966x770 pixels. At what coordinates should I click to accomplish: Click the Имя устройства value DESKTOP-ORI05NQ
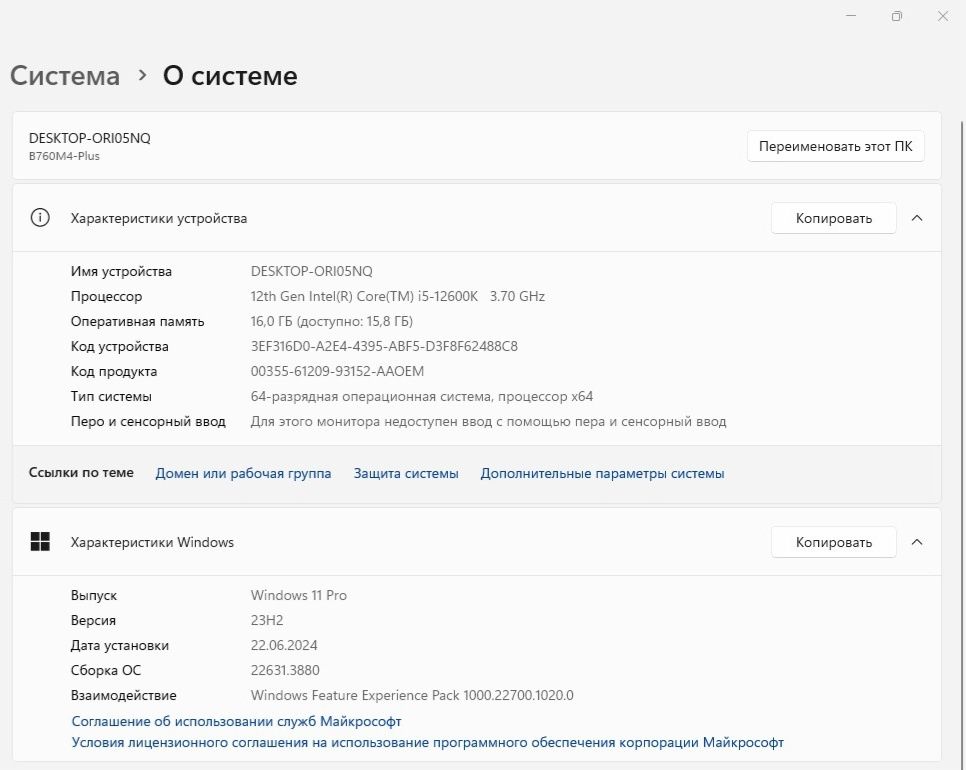(312, 271)
